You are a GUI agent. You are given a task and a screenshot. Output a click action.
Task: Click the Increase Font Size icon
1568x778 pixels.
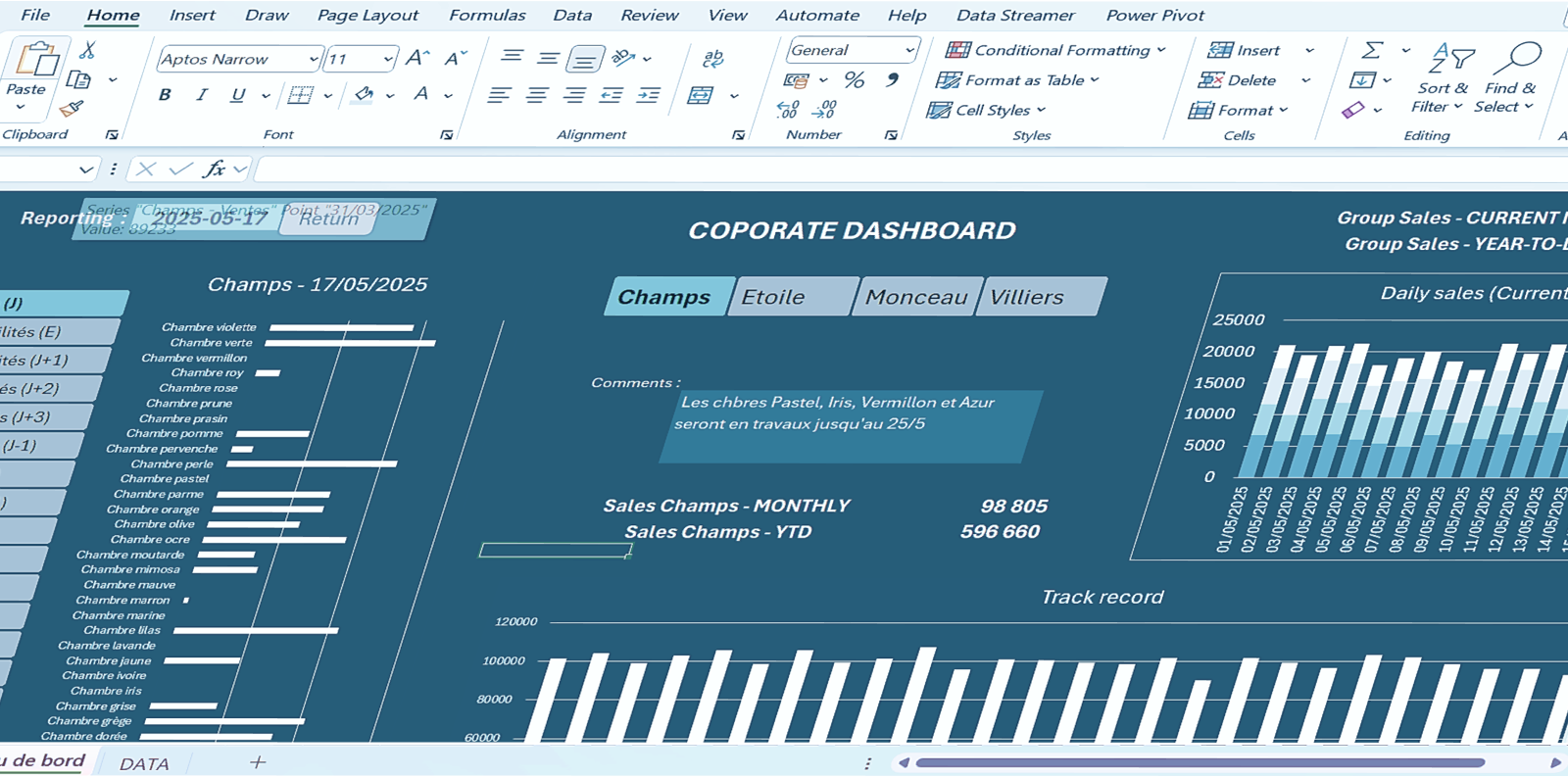pyautogui.click(x=417, y=59)
